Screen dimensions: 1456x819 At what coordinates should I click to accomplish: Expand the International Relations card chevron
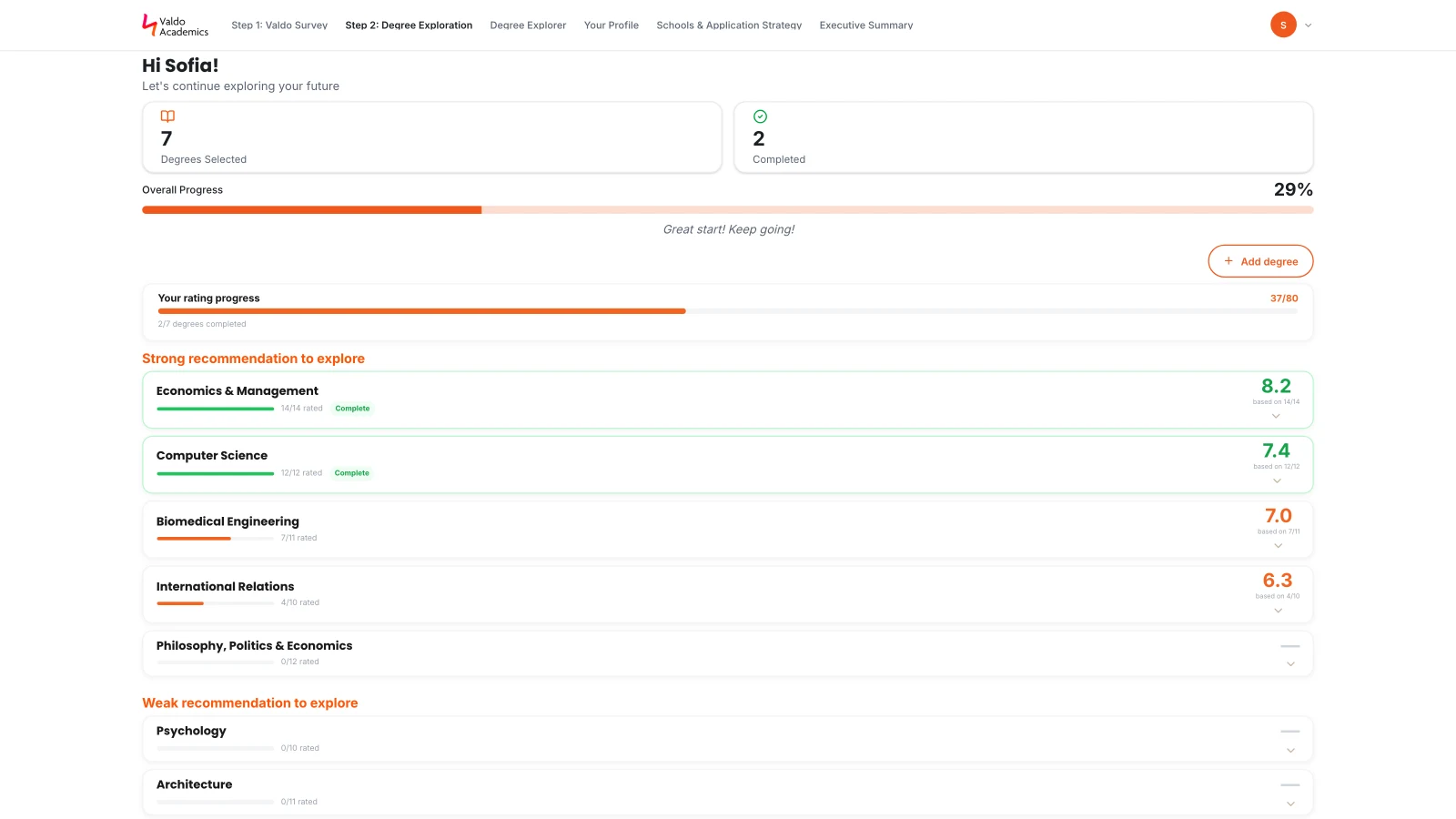1279,611
